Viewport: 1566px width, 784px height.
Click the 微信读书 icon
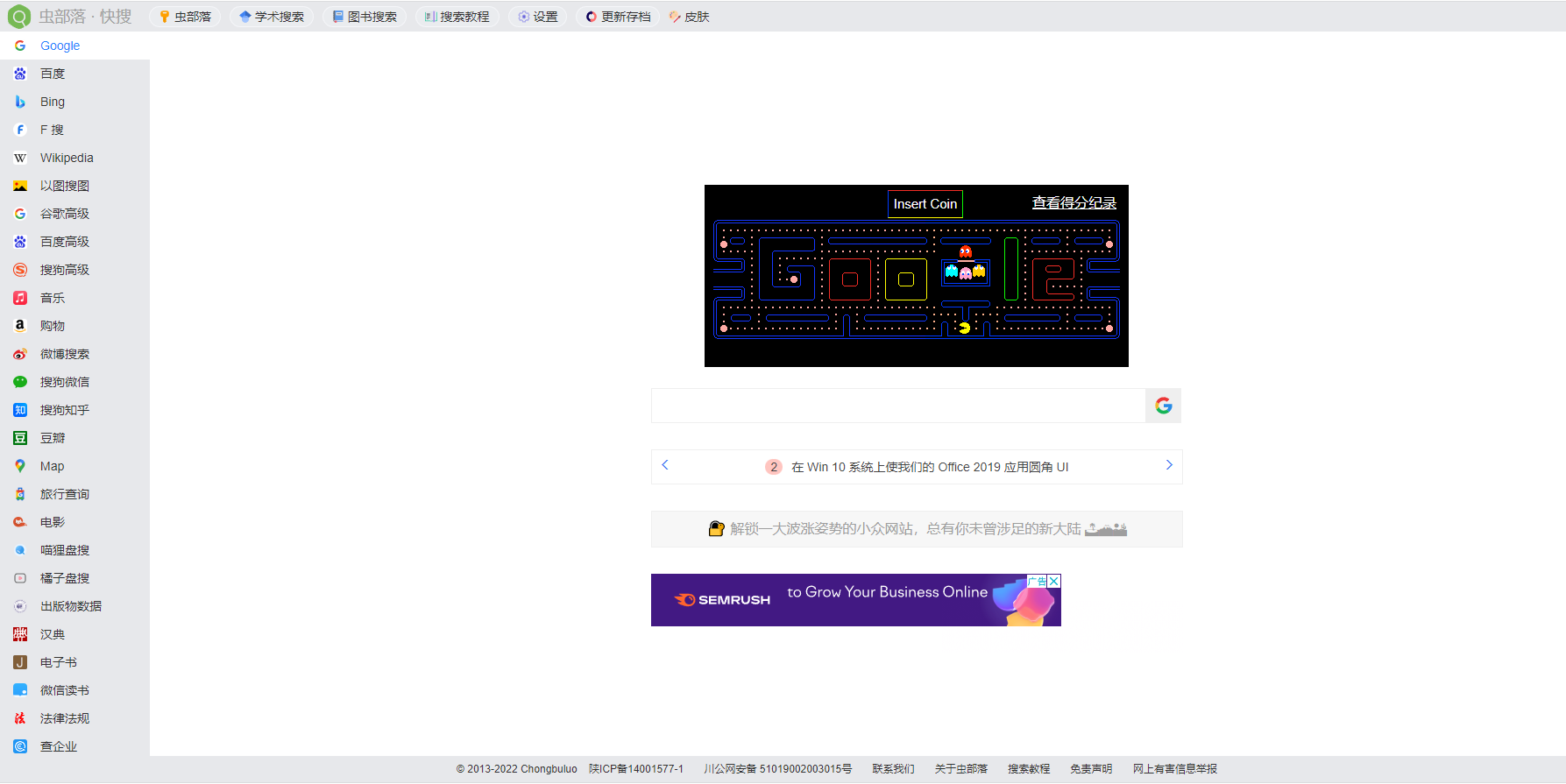20,690
